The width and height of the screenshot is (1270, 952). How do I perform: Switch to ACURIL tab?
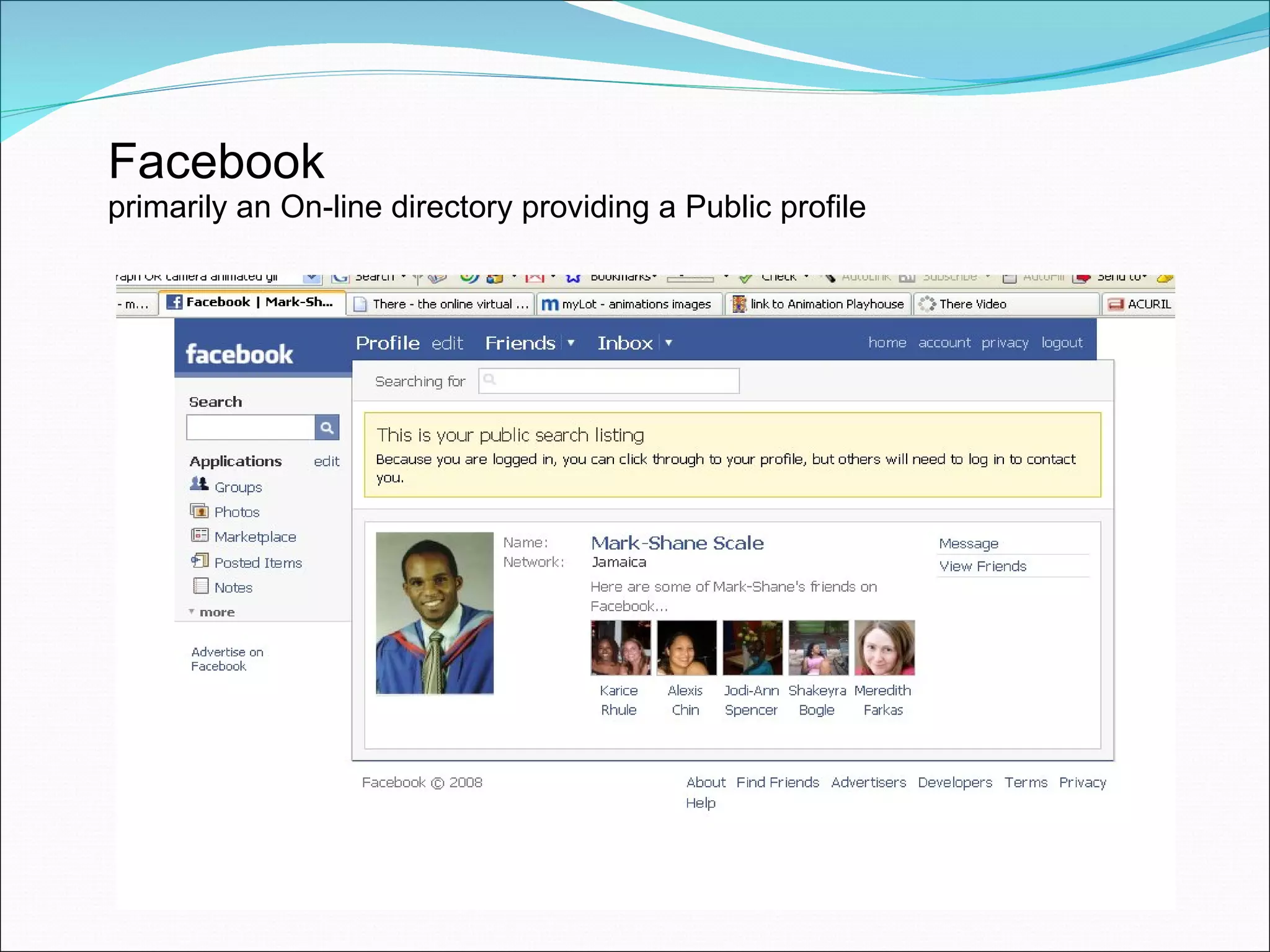tap(1139, 304)
